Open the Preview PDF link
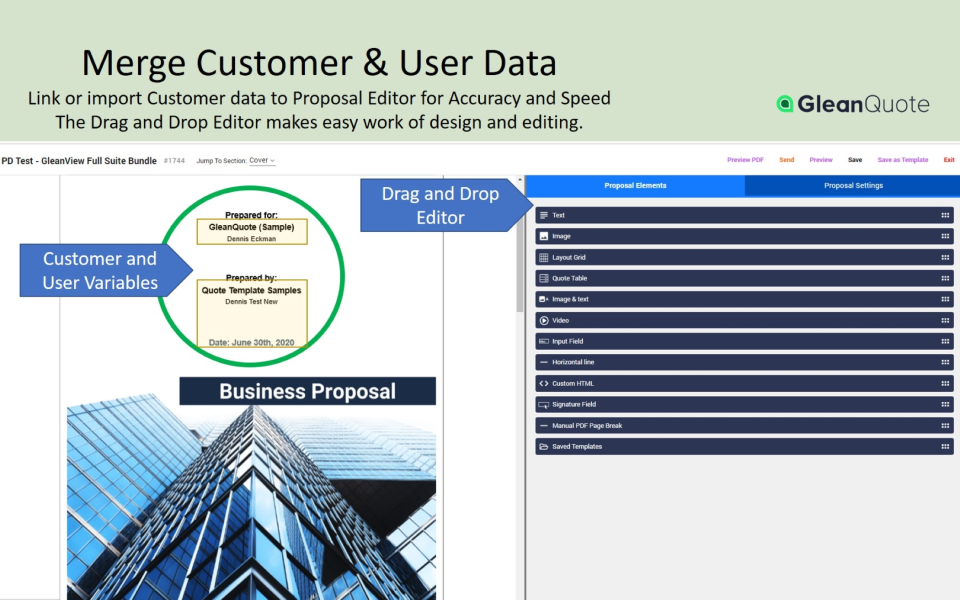Image resolution: width=960 pixels, height=600 pixels. click(744, 159)
